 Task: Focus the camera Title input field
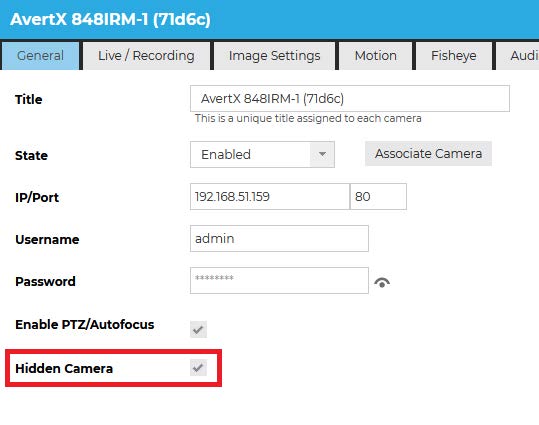(x=350, y=99)
